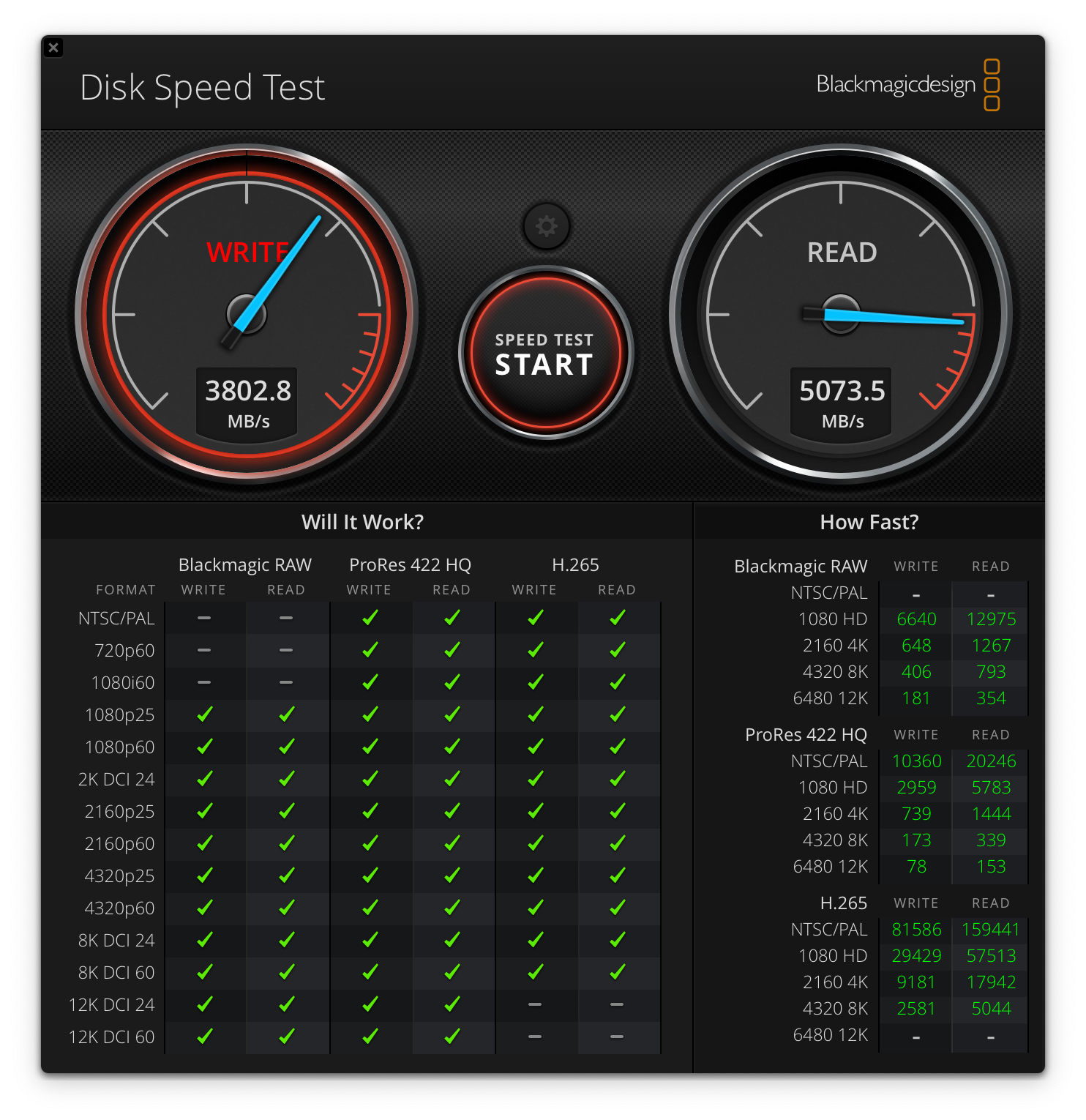Select the 2K DCI 24 format label
This screenshot has height=1120, width=1086.
point(116,780)
